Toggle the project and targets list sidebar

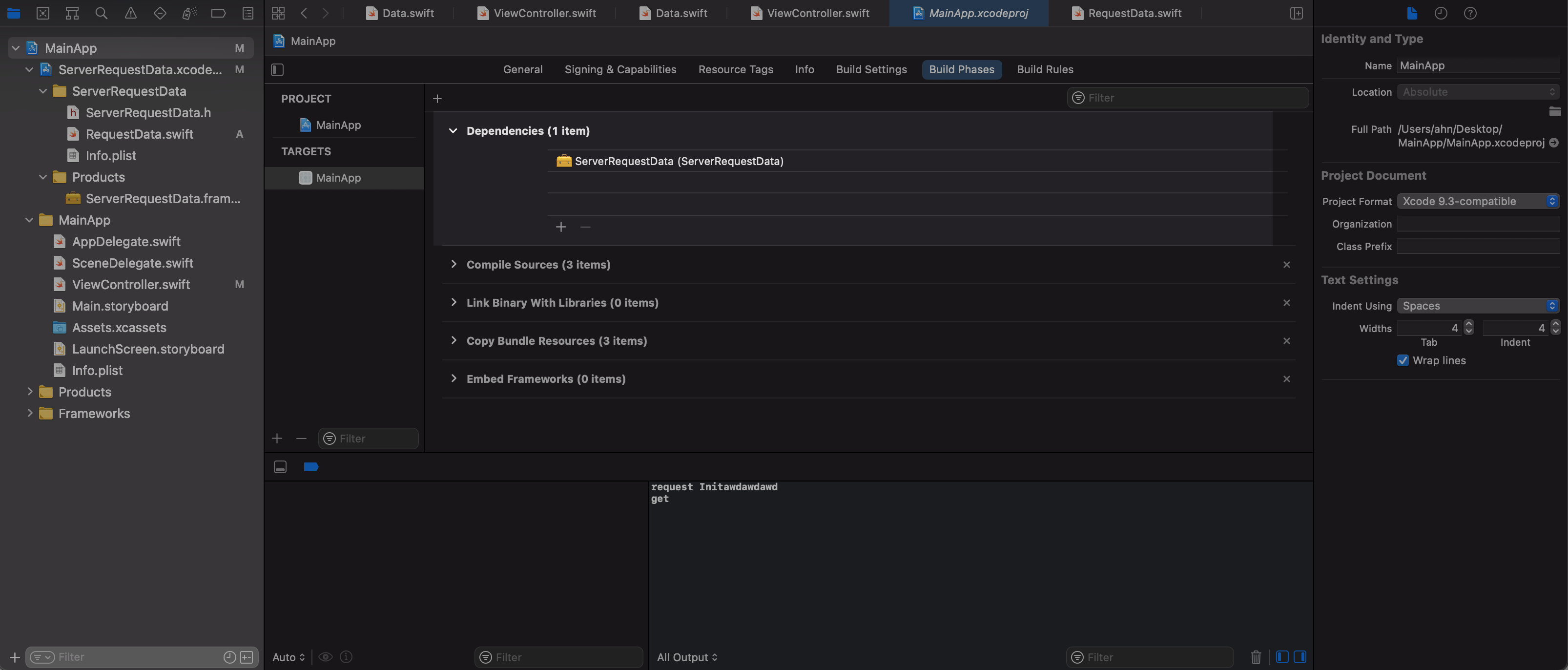click(278, 69)
